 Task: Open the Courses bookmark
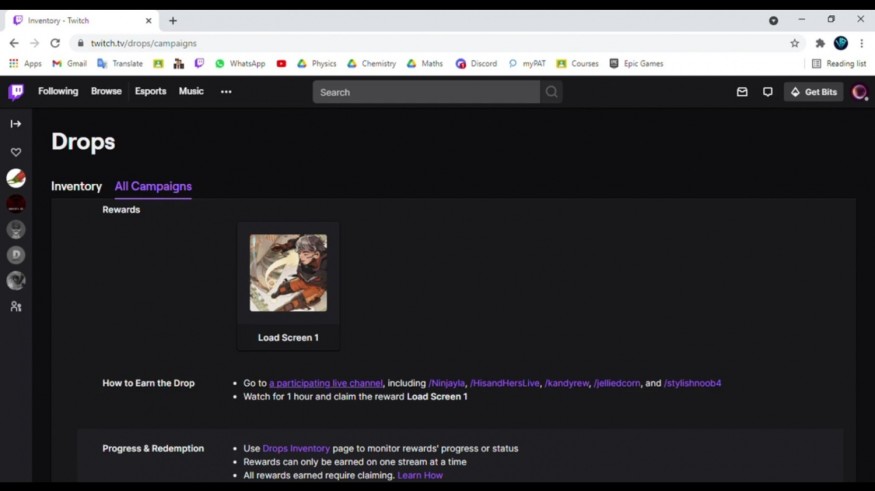click(577, 64)
